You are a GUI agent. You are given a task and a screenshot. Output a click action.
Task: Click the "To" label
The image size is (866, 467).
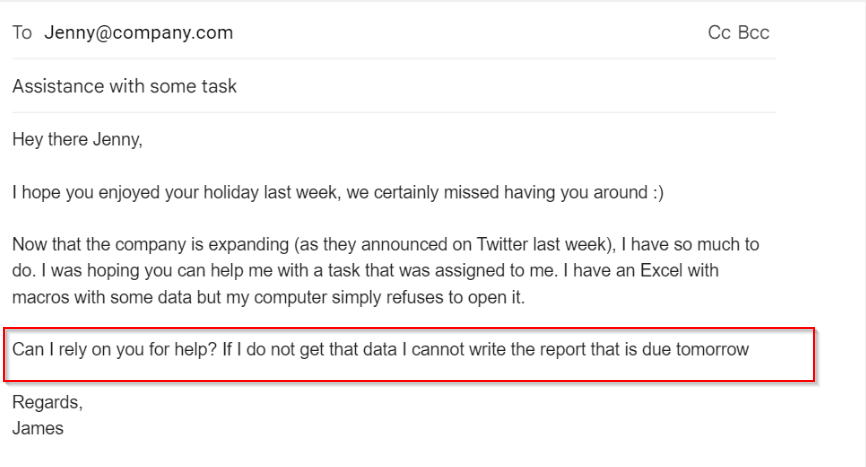click(x=22, y=33)
